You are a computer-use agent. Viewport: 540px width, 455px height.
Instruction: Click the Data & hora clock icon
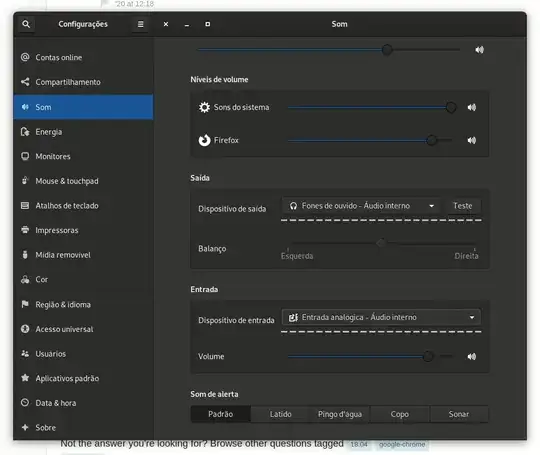25,403
